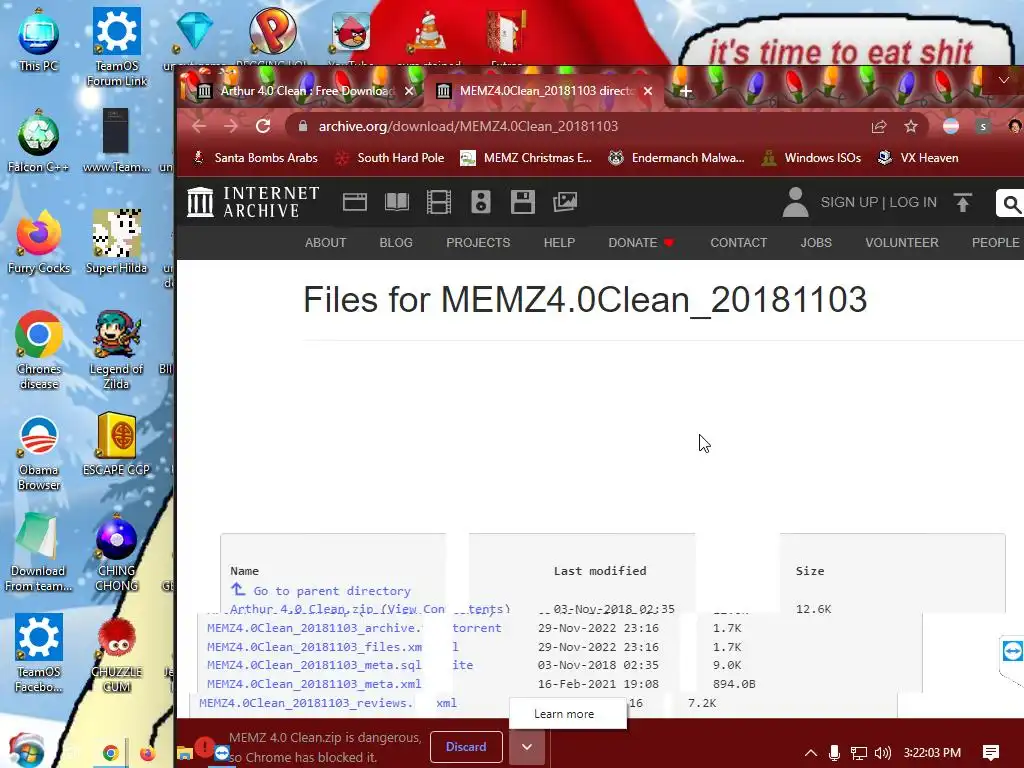Open the ABOUT menu item

[325, 242]
